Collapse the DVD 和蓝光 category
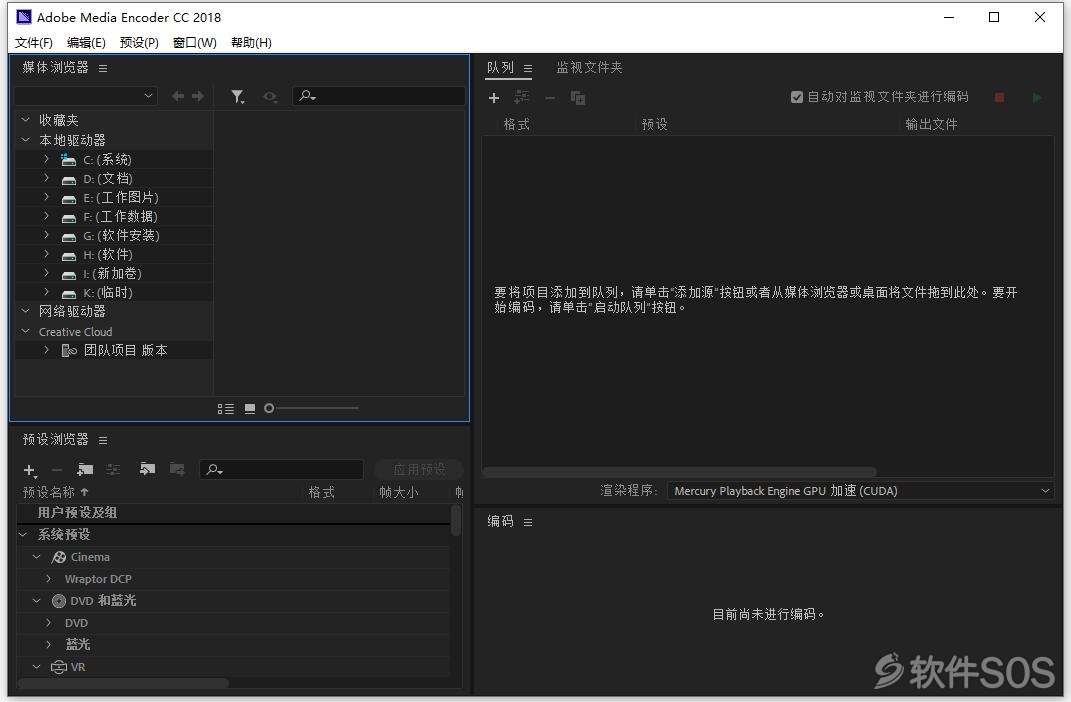 37,601
